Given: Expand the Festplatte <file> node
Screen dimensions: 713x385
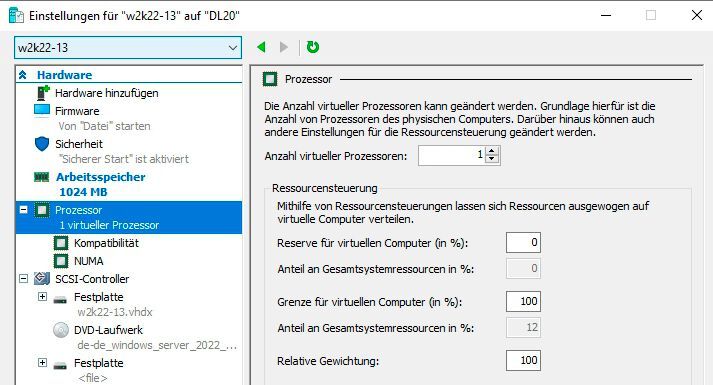Looking at the screenshot, I should tap(42, 362).
